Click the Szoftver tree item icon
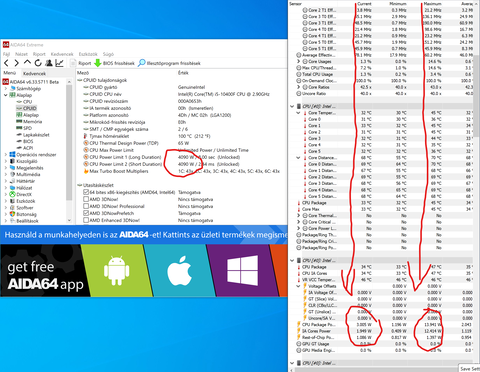This screenshot has height=372, width=480. (12, 208)
